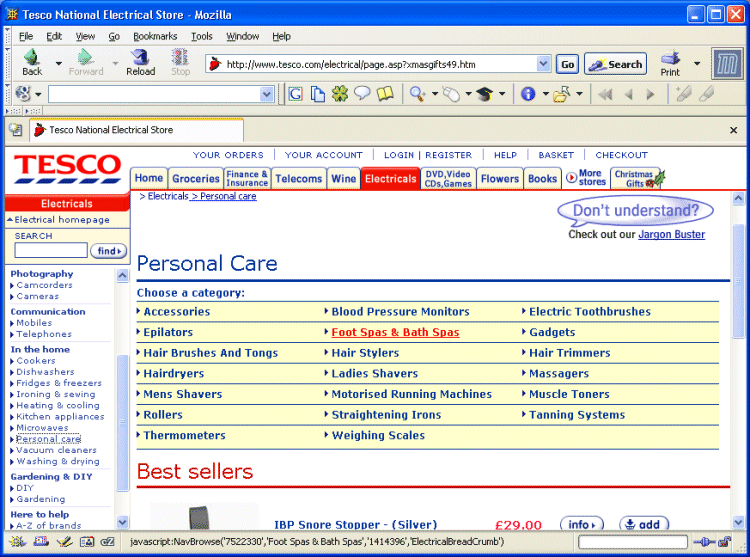Click the Go button

coord(567,64)
